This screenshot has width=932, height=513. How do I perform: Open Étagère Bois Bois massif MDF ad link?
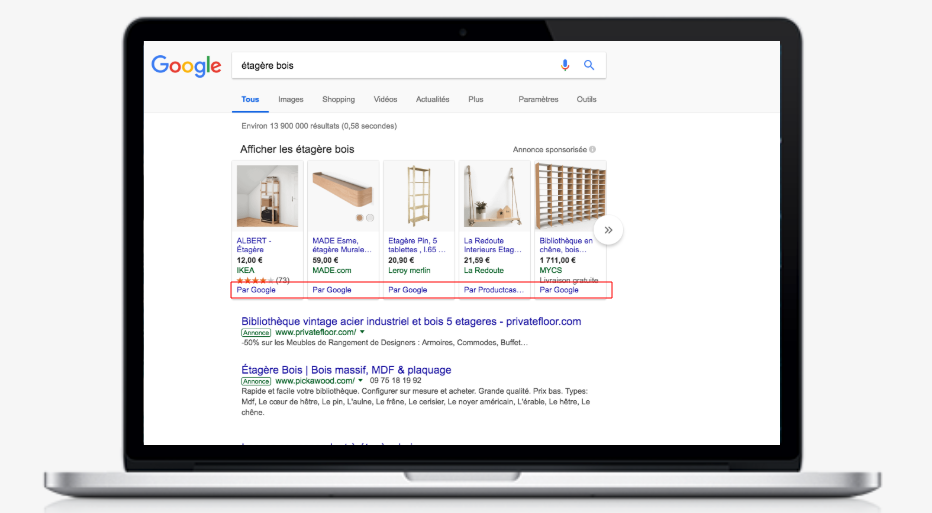tap(346, 370)
